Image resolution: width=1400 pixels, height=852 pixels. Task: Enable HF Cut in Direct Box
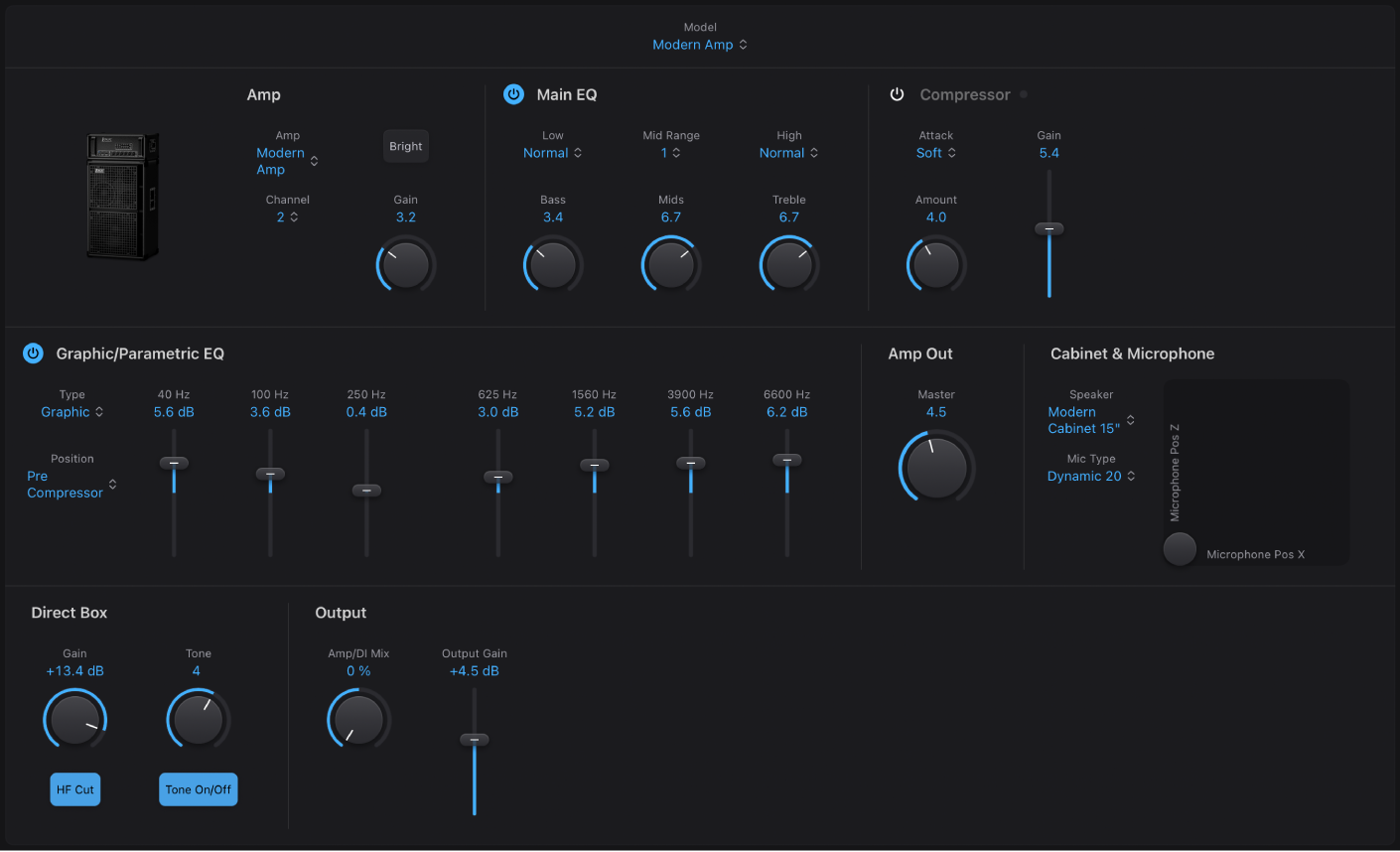tap(74, 788)
